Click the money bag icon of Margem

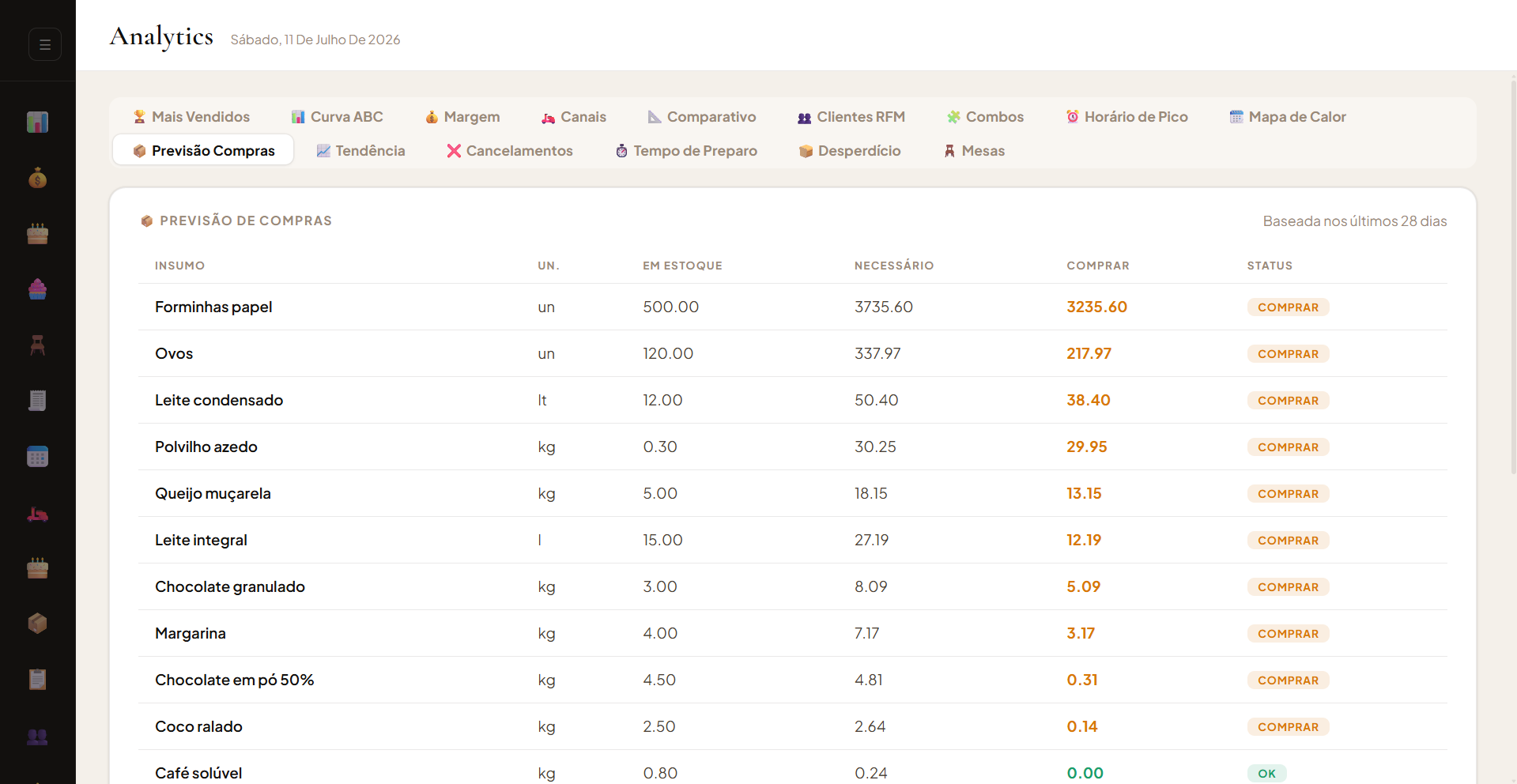[432, 117]
